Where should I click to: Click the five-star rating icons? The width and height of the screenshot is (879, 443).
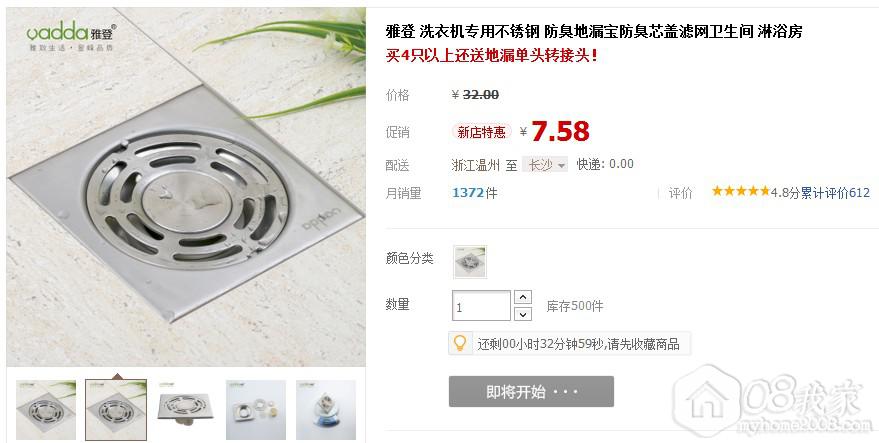(x=741, y=192)
